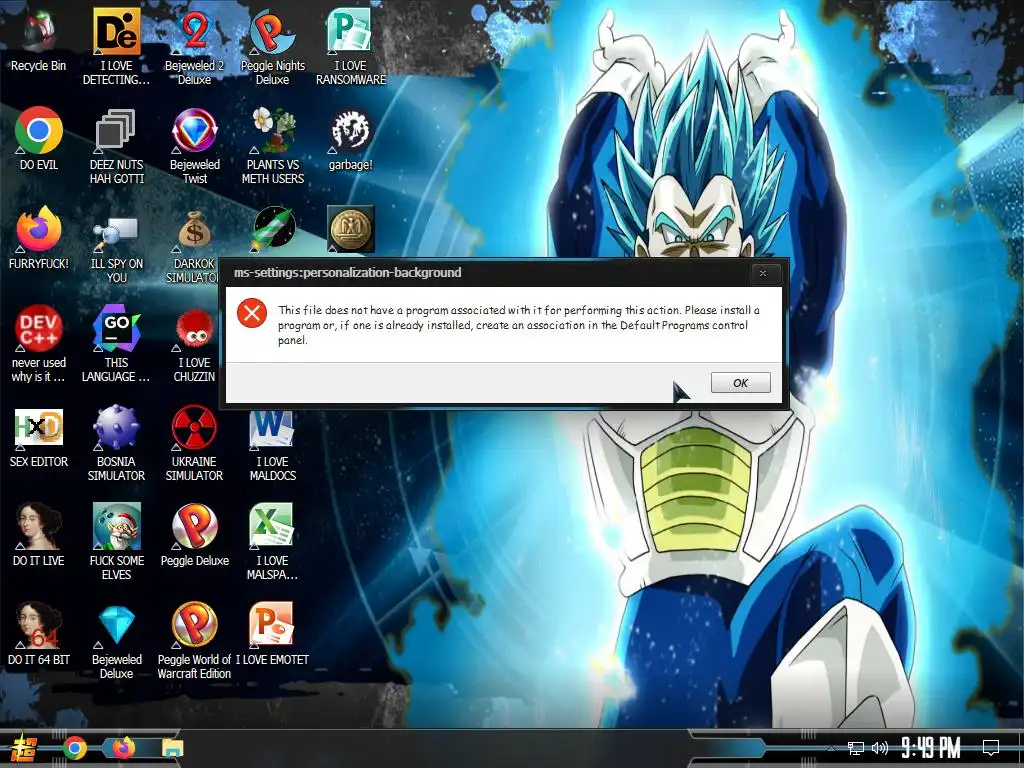The width and height of the screenshot is (1024, 768).
Task: Open the Santa elf bowling desktop icon
Action: 116,542
